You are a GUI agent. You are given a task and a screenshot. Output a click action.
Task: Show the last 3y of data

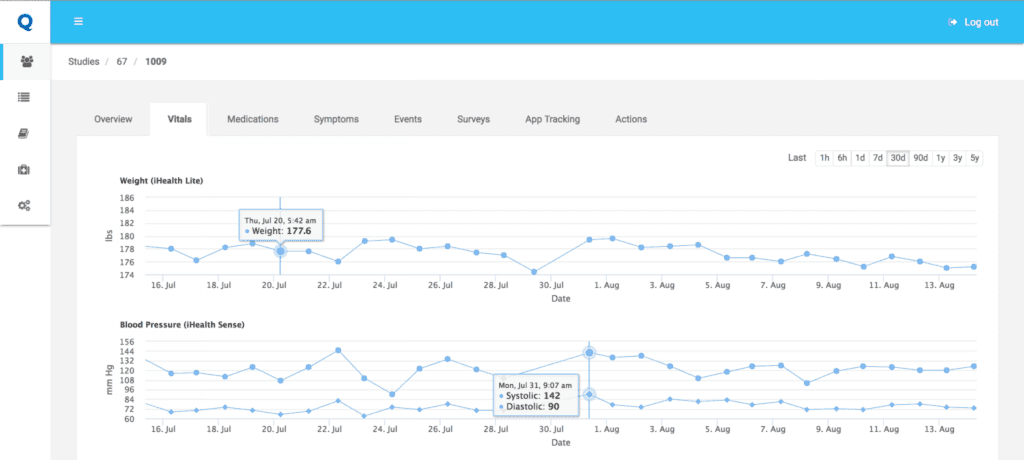pyautogui.click(x=957, y=158)
